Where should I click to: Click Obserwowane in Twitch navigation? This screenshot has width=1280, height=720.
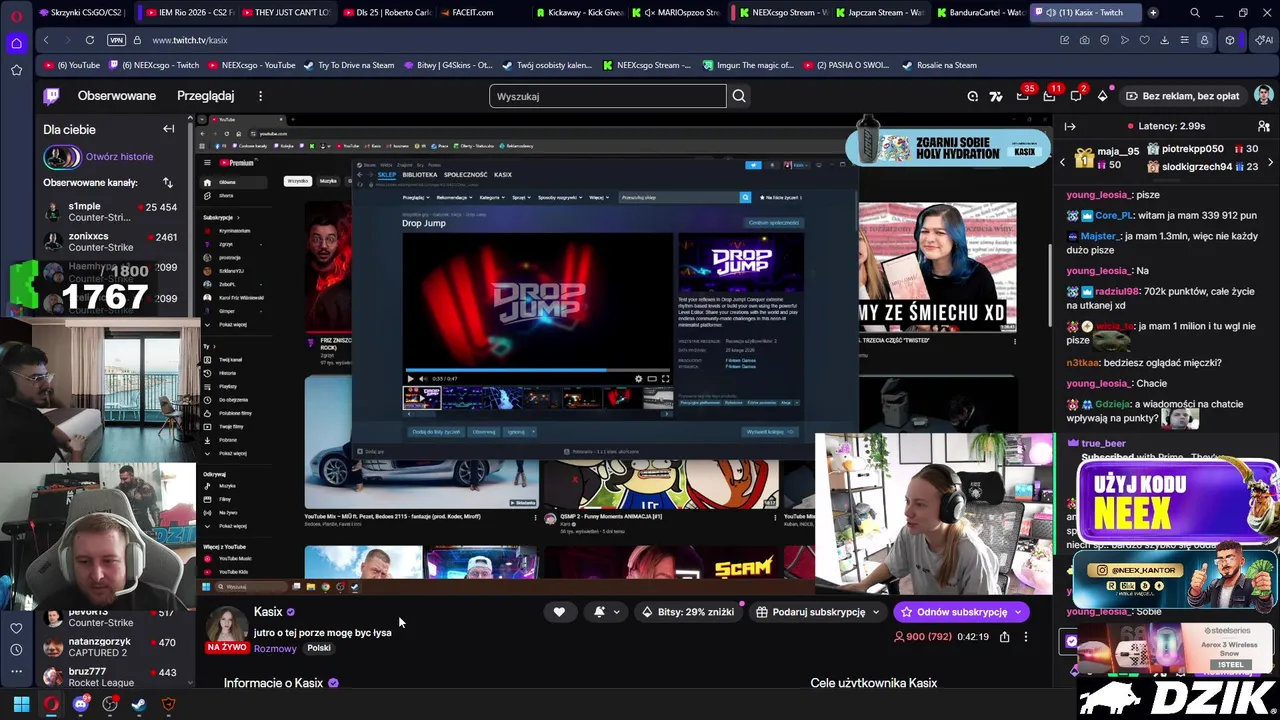117,96
